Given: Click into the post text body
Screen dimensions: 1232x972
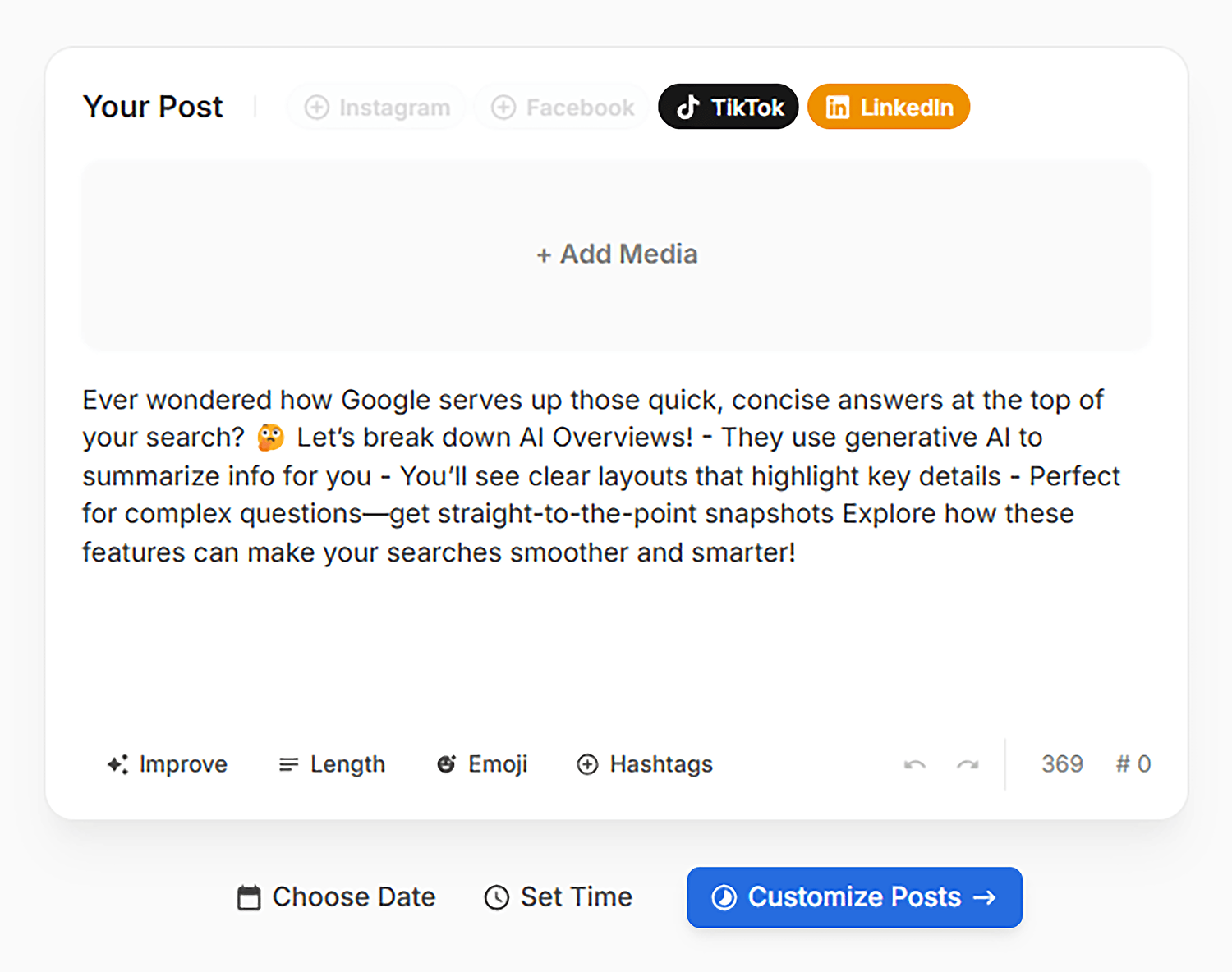Looking at the screenshot, I should [x=602, y=476].
